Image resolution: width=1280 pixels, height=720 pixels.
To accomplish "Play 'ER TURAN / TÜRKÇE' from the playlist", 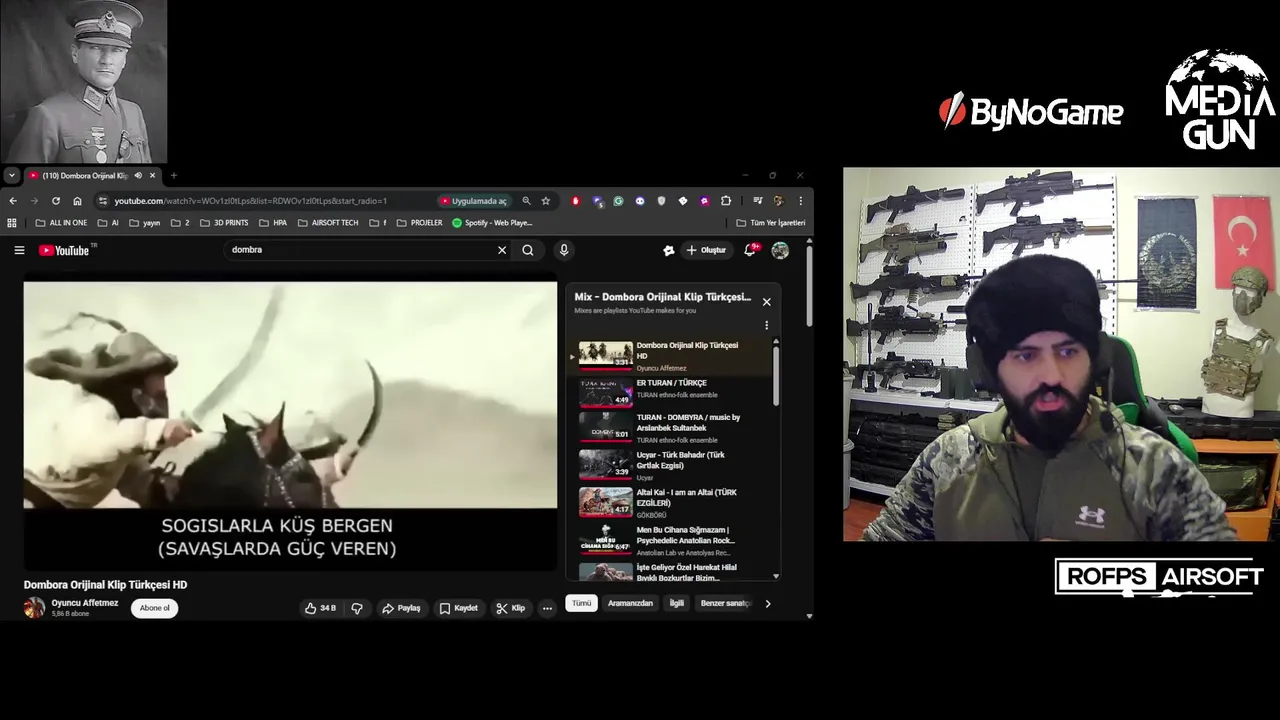I will (671, 392).
